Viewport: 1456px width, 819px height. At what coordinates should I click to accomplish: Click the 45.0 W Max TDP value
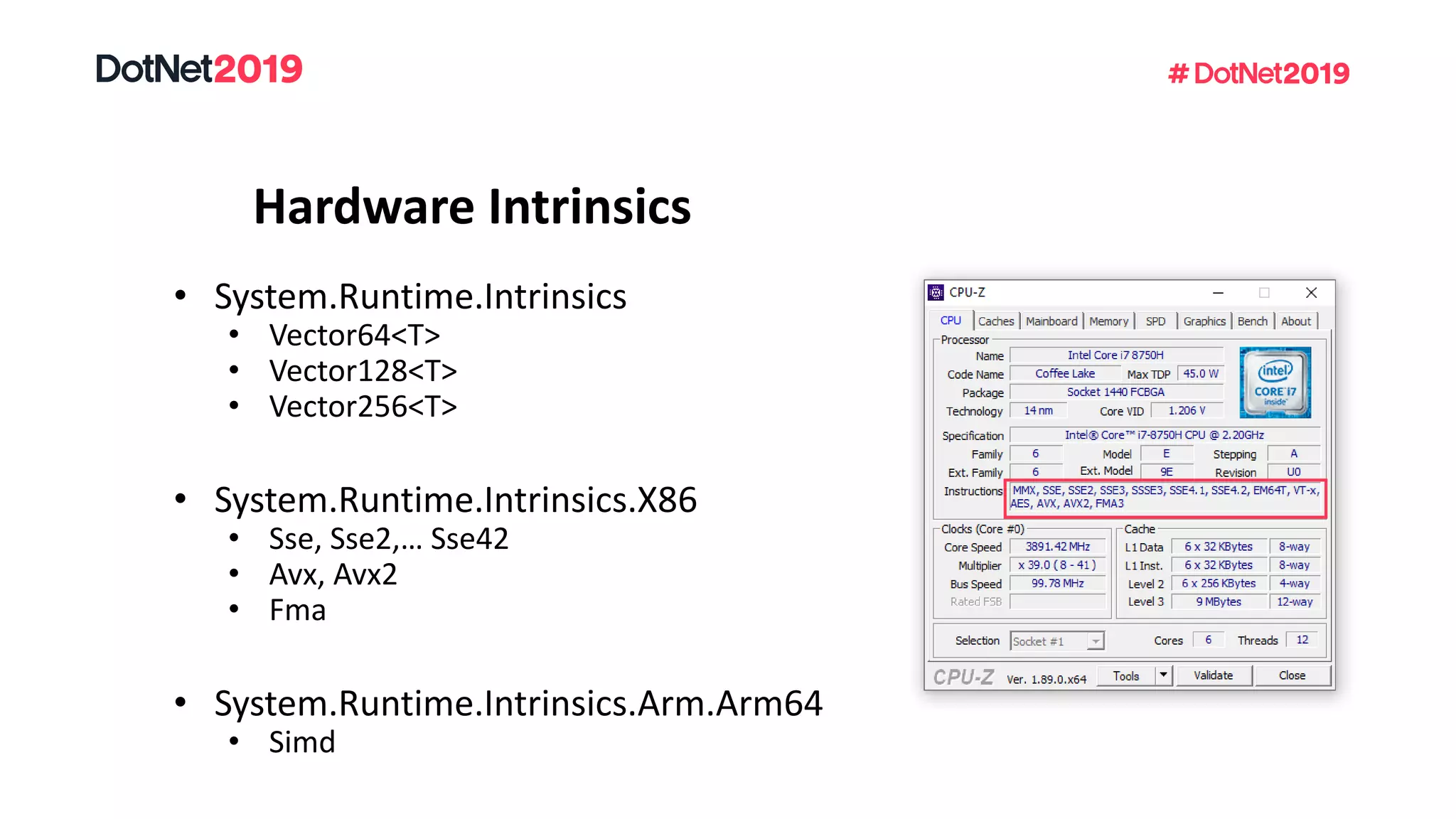[1200, 373]
